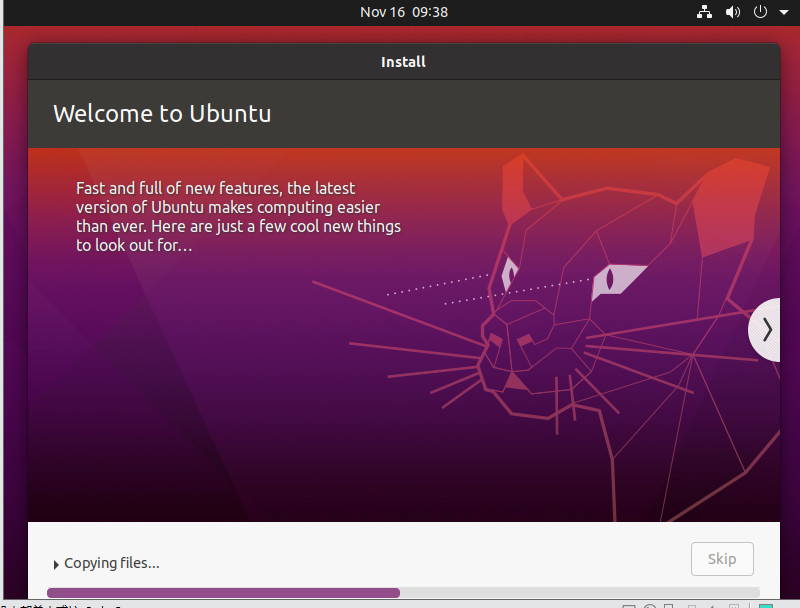Click the Skip button
Image resolution: width=800 pixels, height=608 pixels.
tap(722, 559)
